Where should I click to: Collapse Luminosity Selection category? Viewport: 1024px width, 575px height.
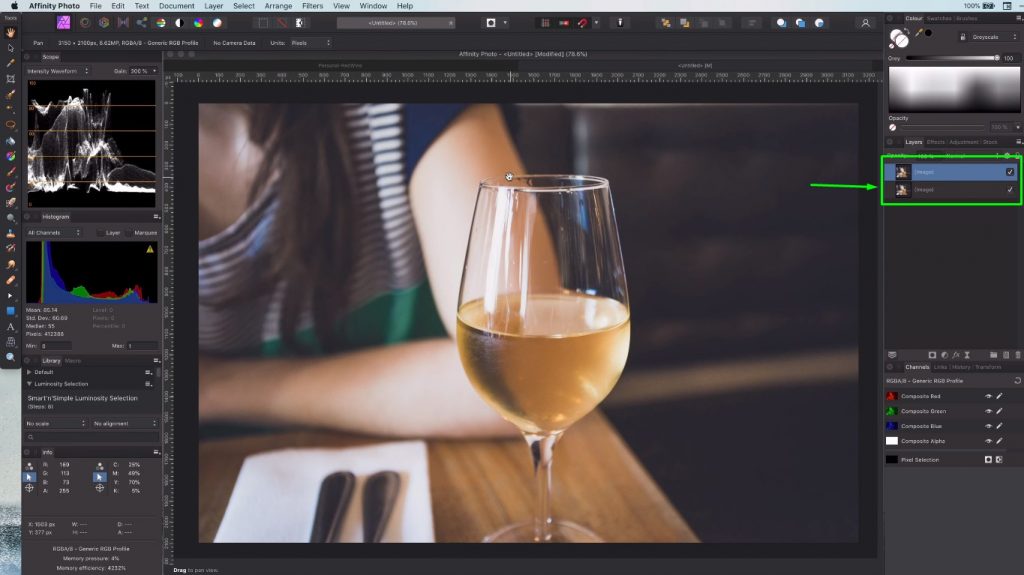(29, 384)
